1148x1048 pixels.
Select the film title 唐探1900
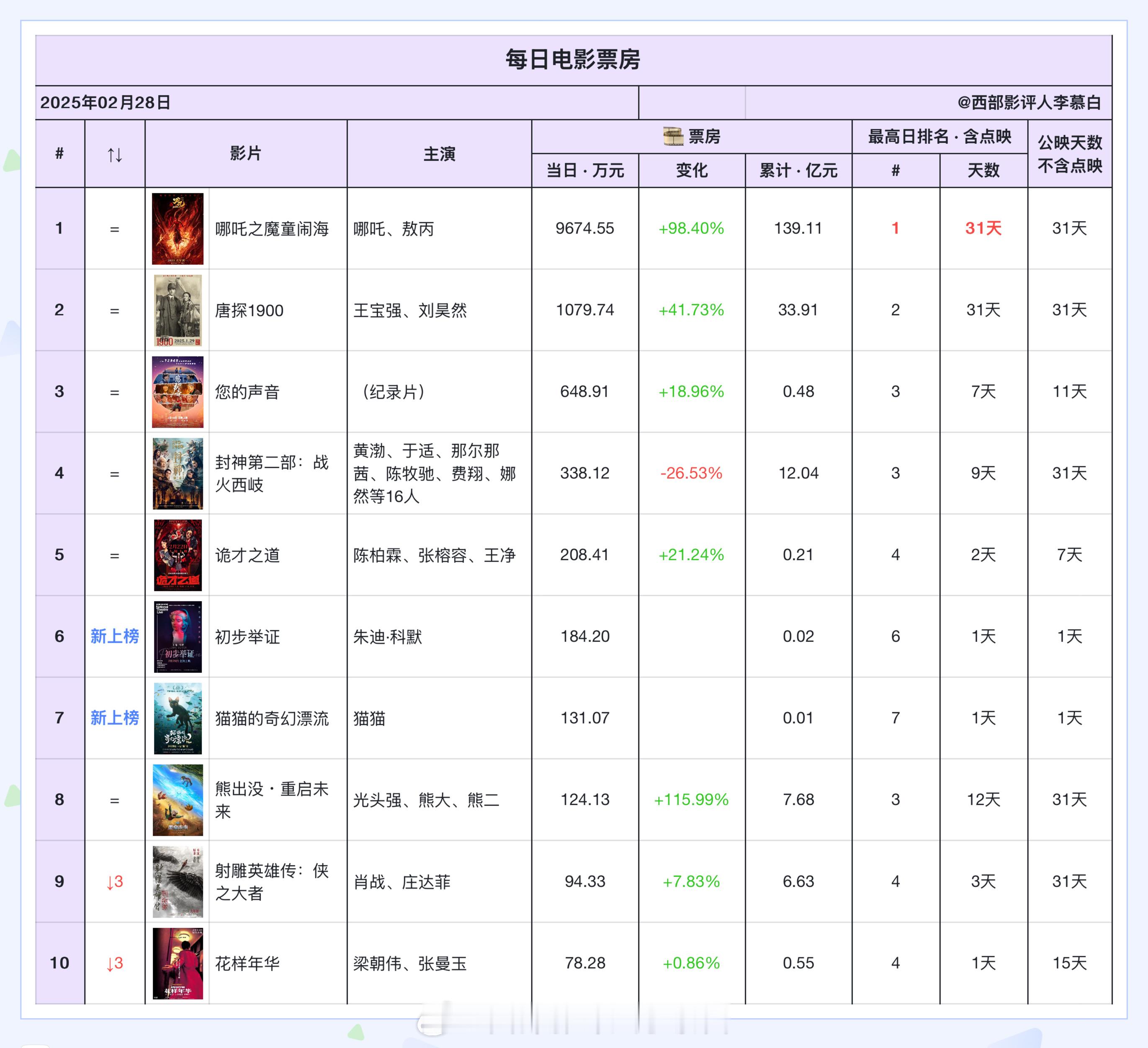pyautogui.click(x=249, y=310)
